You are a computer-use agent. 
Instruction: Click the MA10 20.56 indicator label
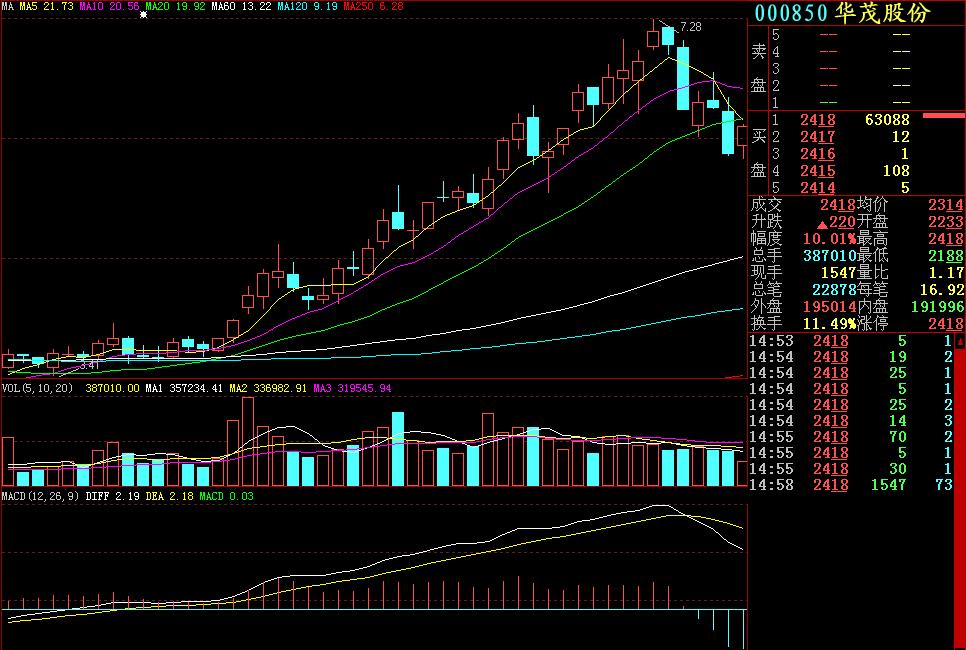pos(109,6)
